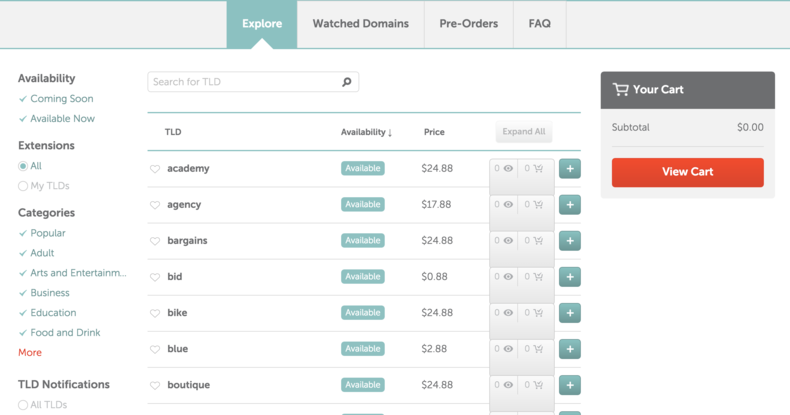
Task: Click the cart icon in blue row
Action: point(538,349)
